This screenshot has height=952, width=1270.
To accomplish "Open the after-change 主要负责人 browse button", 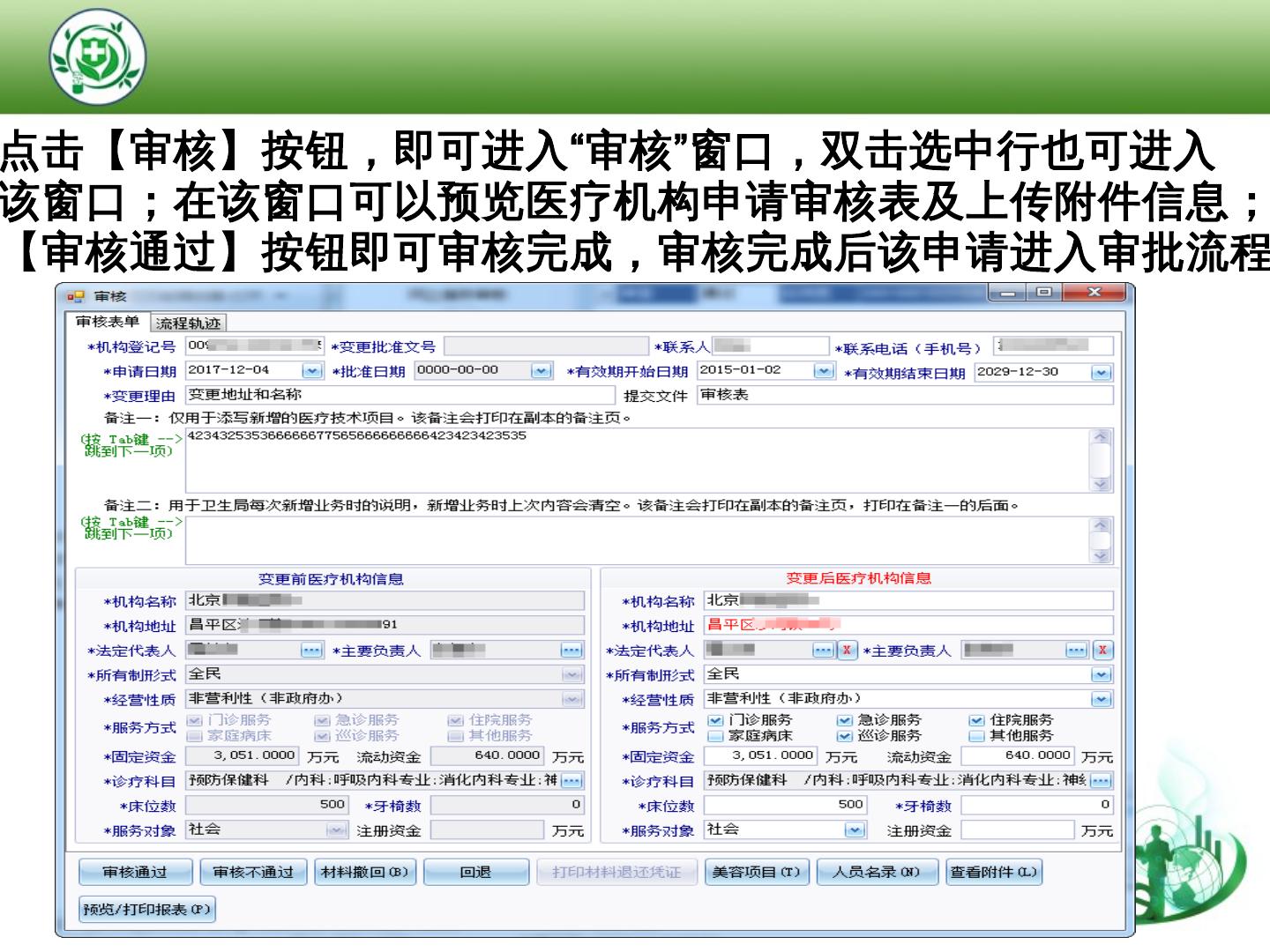I will point(1076,651).
